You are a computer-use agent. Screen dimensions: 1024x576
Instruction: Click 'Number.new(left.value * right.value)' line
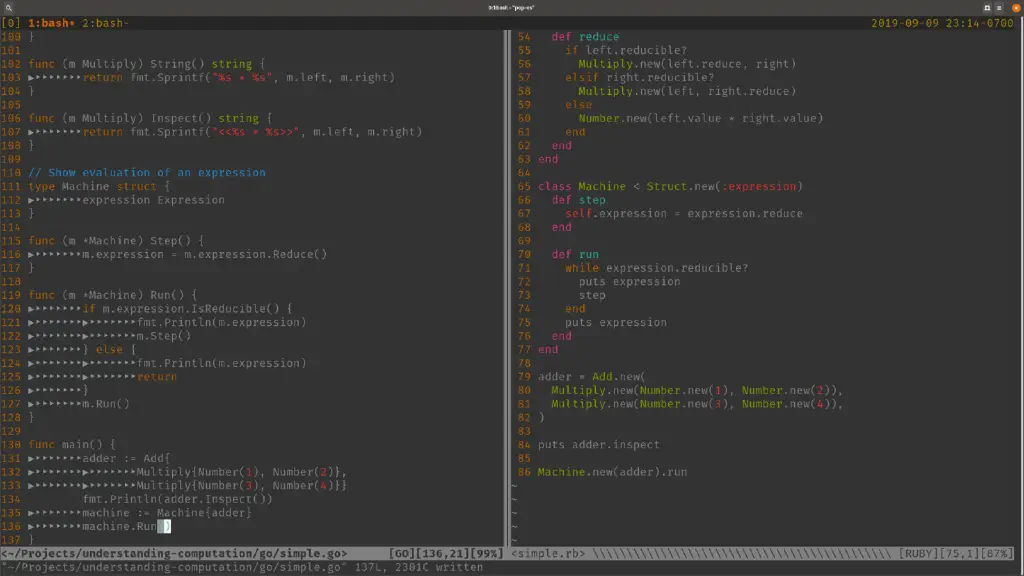[x=701, y=118]
